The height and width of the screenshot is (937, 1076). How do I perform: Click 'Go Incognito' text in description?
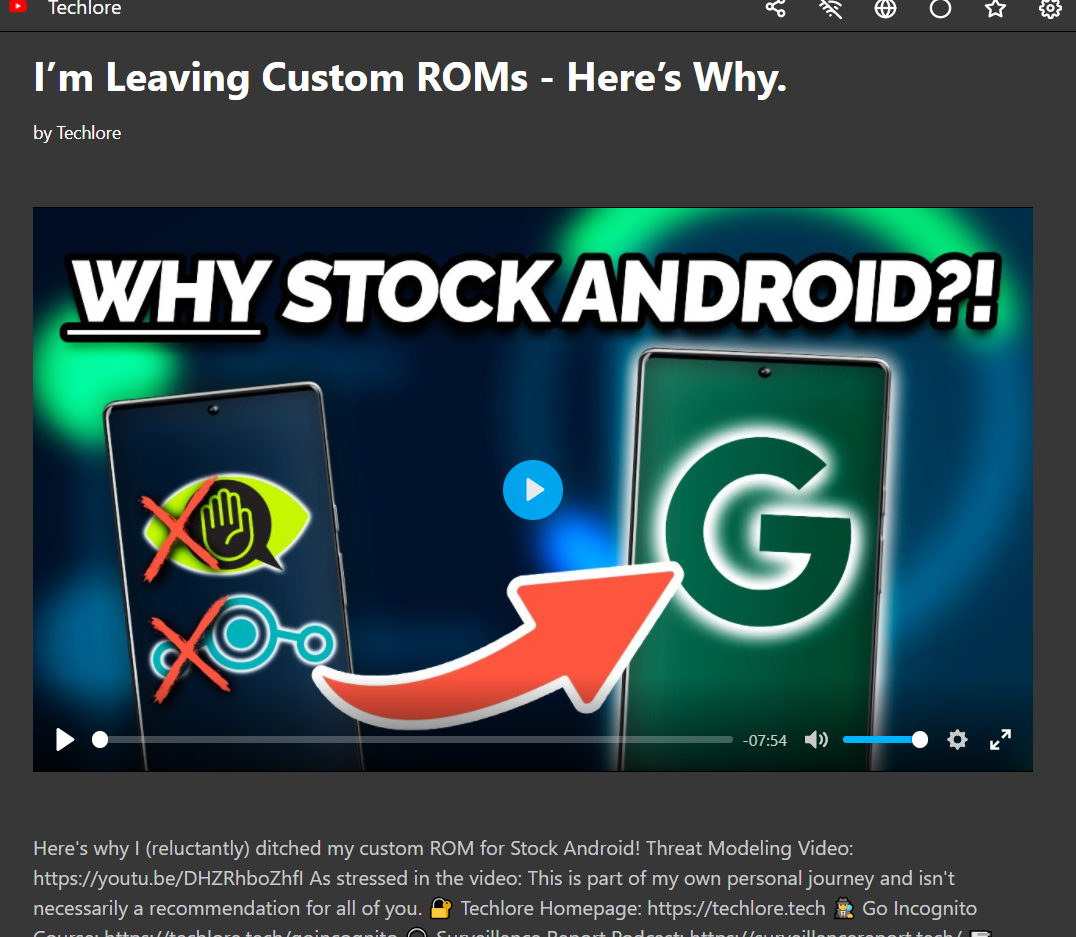coord(920,909)
